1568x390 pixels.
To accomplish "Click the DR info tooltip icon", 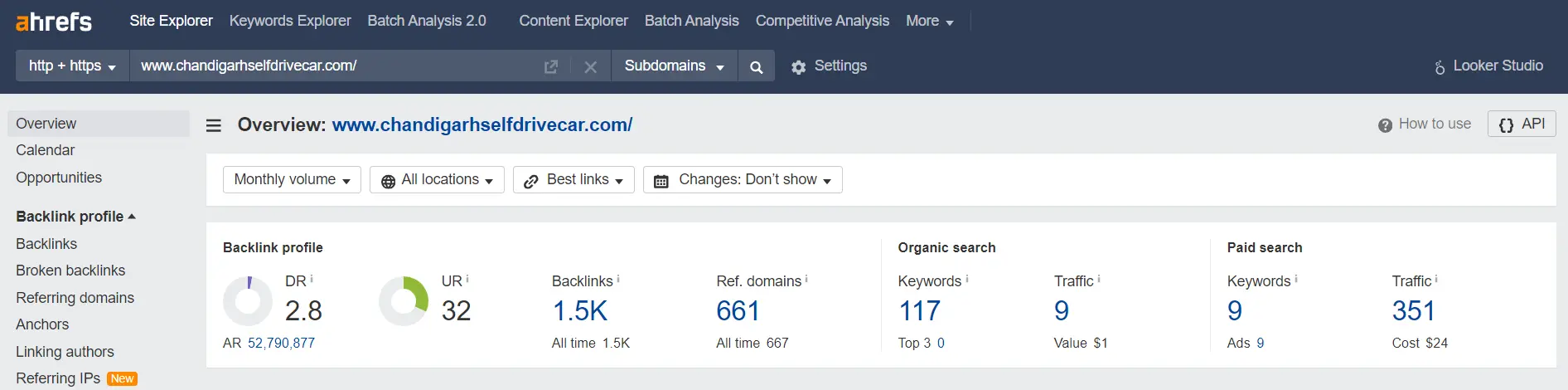I will [312, 280].
